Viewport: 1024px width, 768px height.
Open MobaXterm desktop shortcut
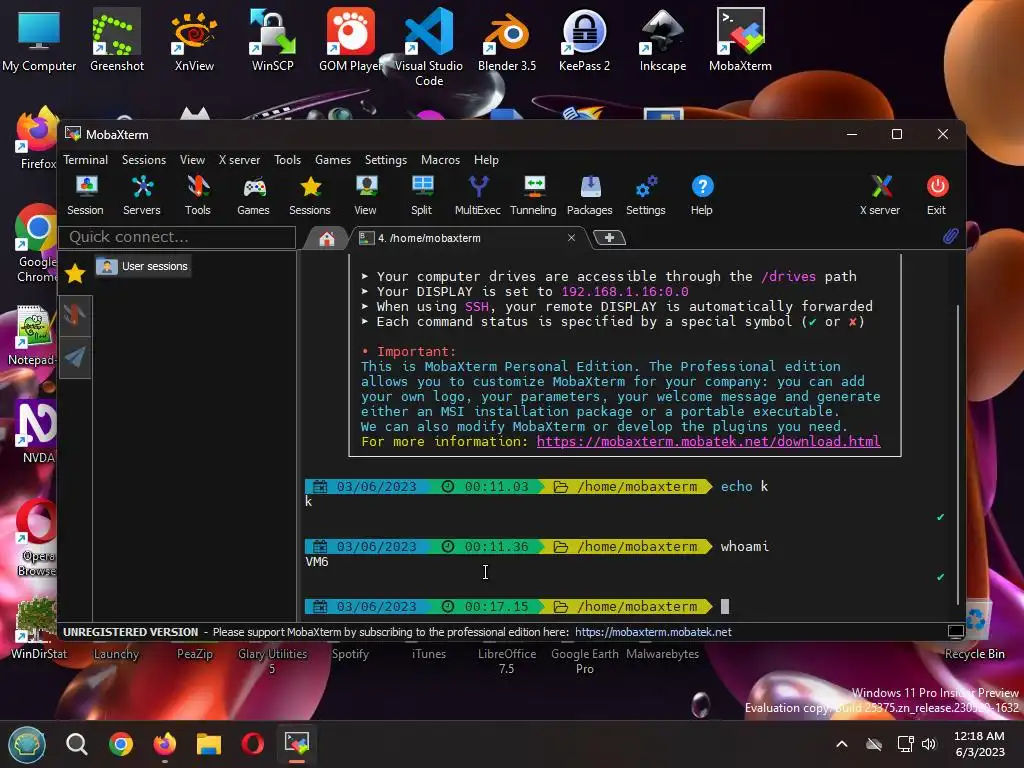click(741, 40)
